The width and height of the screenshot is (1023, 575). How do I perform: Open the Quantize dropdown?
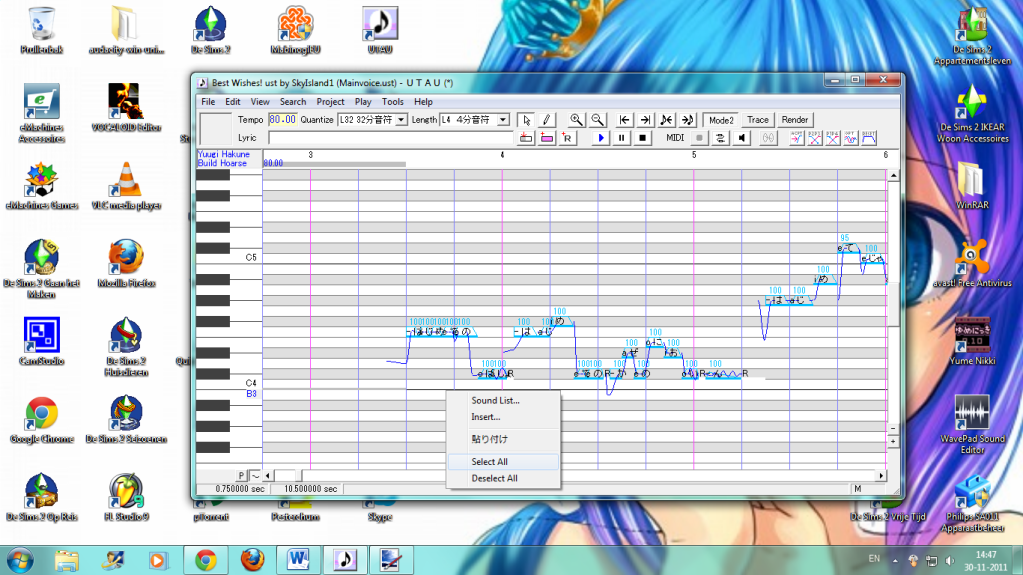pos(402,120)
